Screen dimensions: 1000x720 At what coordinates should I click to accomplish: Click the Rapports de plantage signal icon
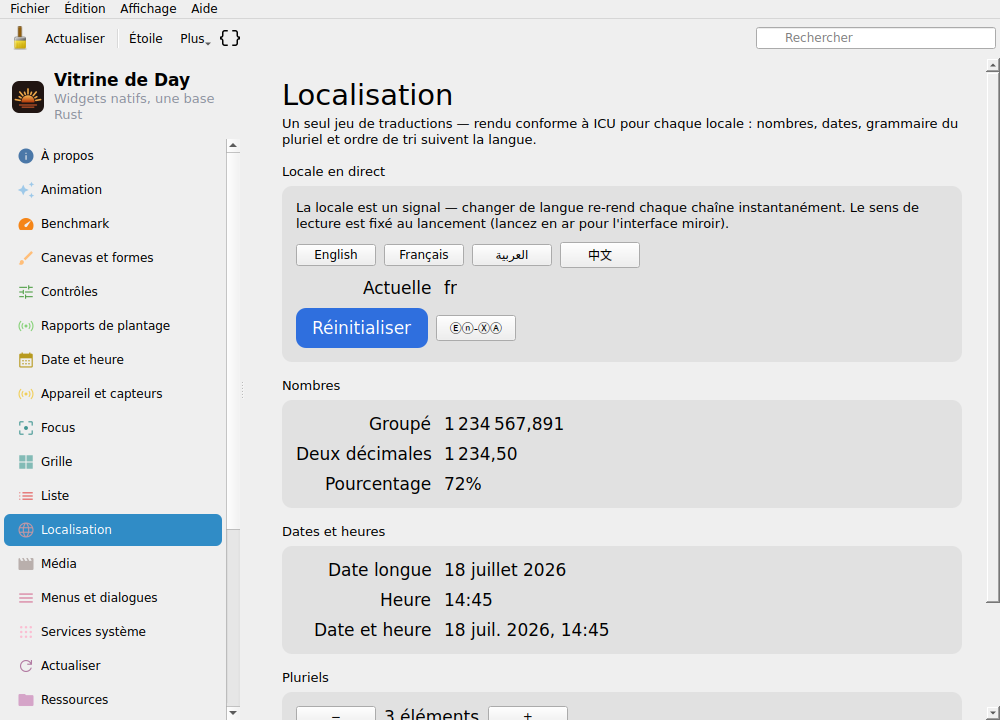pyautogui.click(x=26, y=326)
